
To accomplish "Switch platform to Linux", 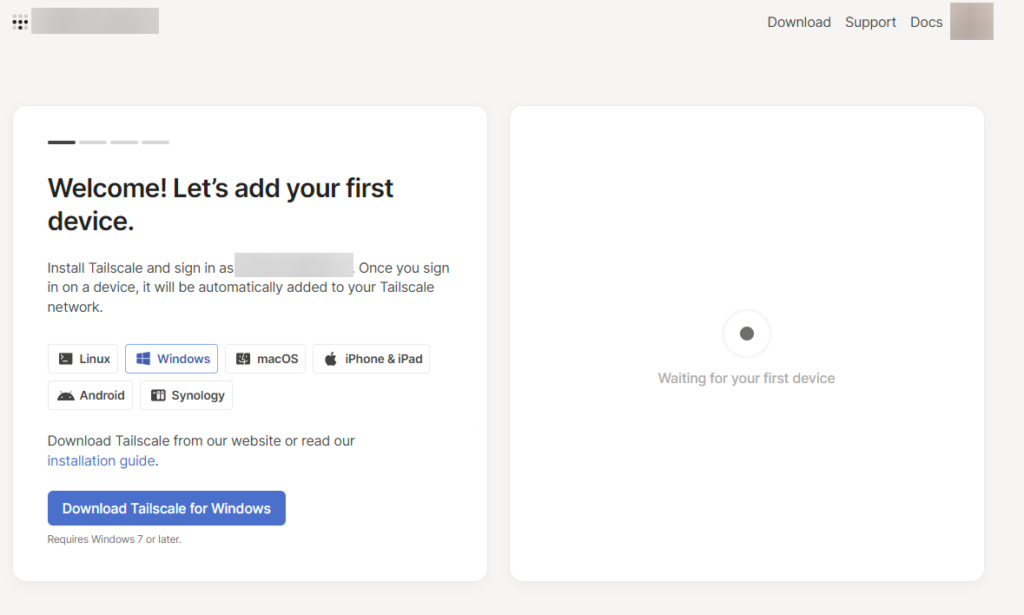I will point(83,358).
